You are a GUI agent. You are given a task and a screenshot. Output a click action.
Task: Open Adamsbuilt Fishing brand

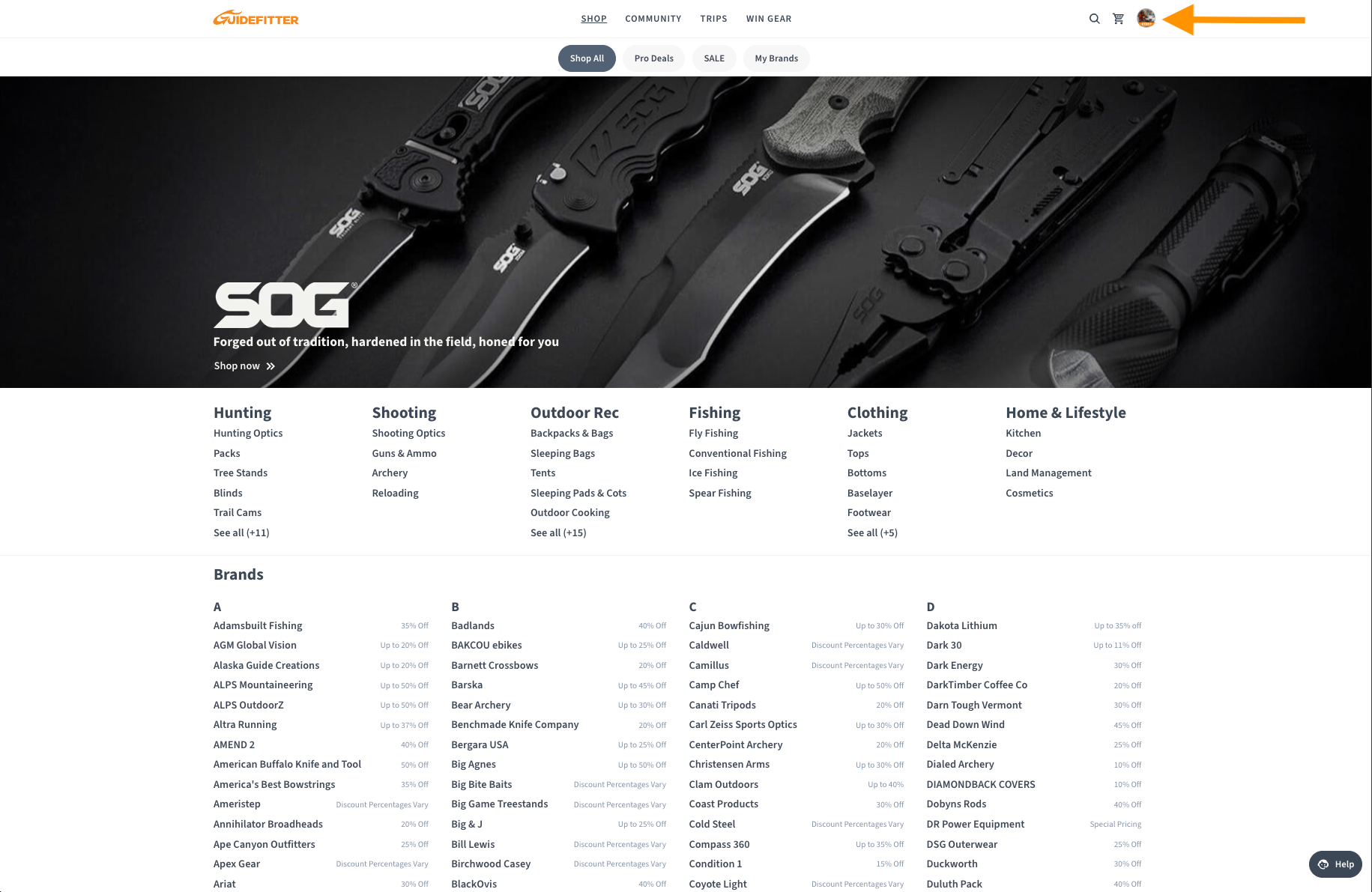(258, 626)
